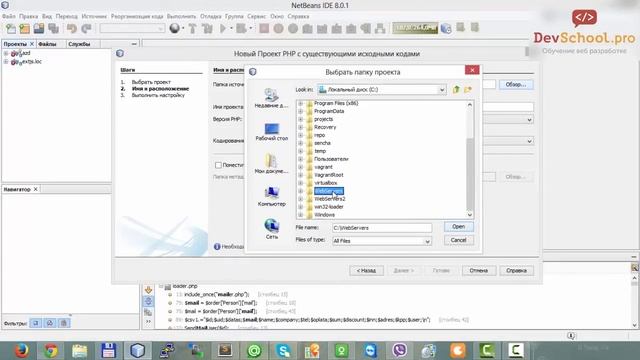Open Skype from the taskbar
This screenshot has height=360, width=640.
pyautogui.click(x=283, y=351)
